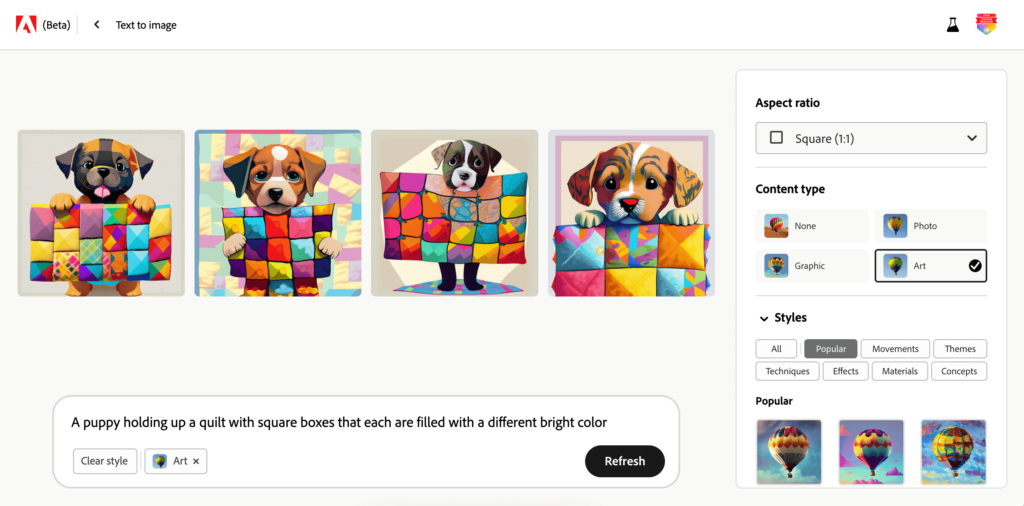Select the Photo content type
Image resolution: width=1024 pixels, height=506 pixels.
pyautogui.click(x=931, y=226)
